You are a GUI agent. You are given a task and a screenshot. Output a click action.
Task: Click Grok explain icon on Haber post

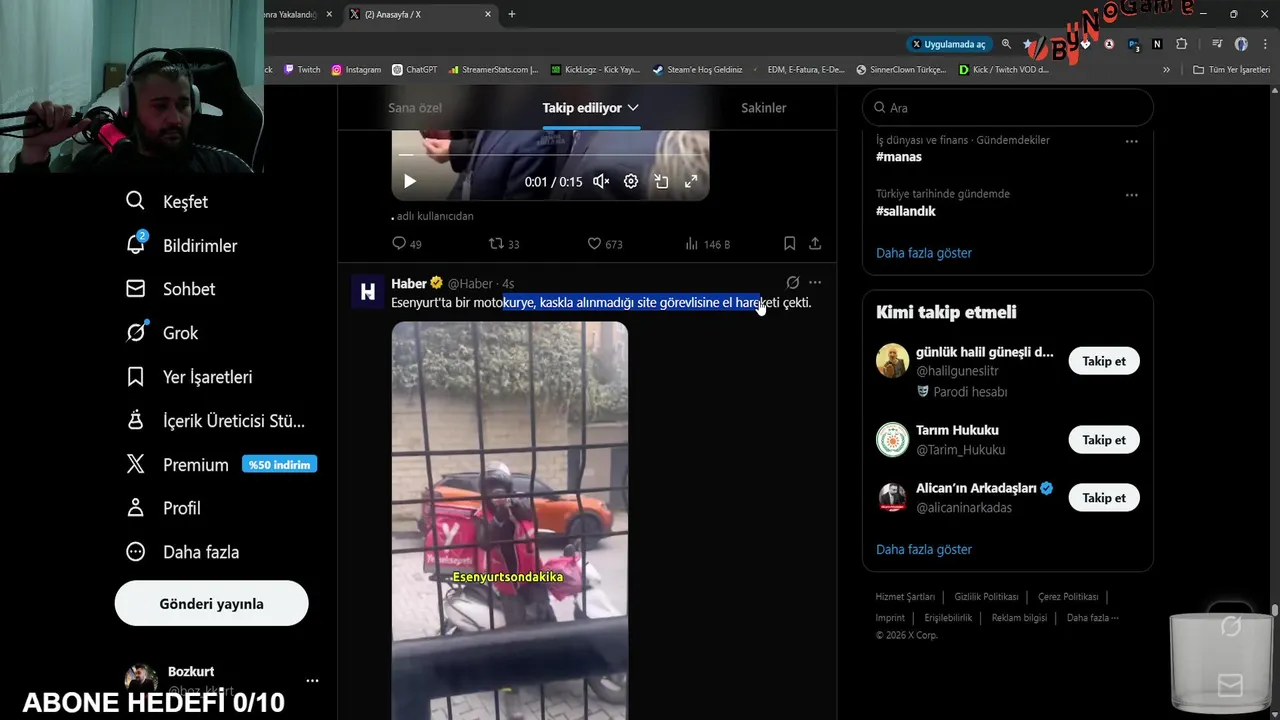point(793,283)
